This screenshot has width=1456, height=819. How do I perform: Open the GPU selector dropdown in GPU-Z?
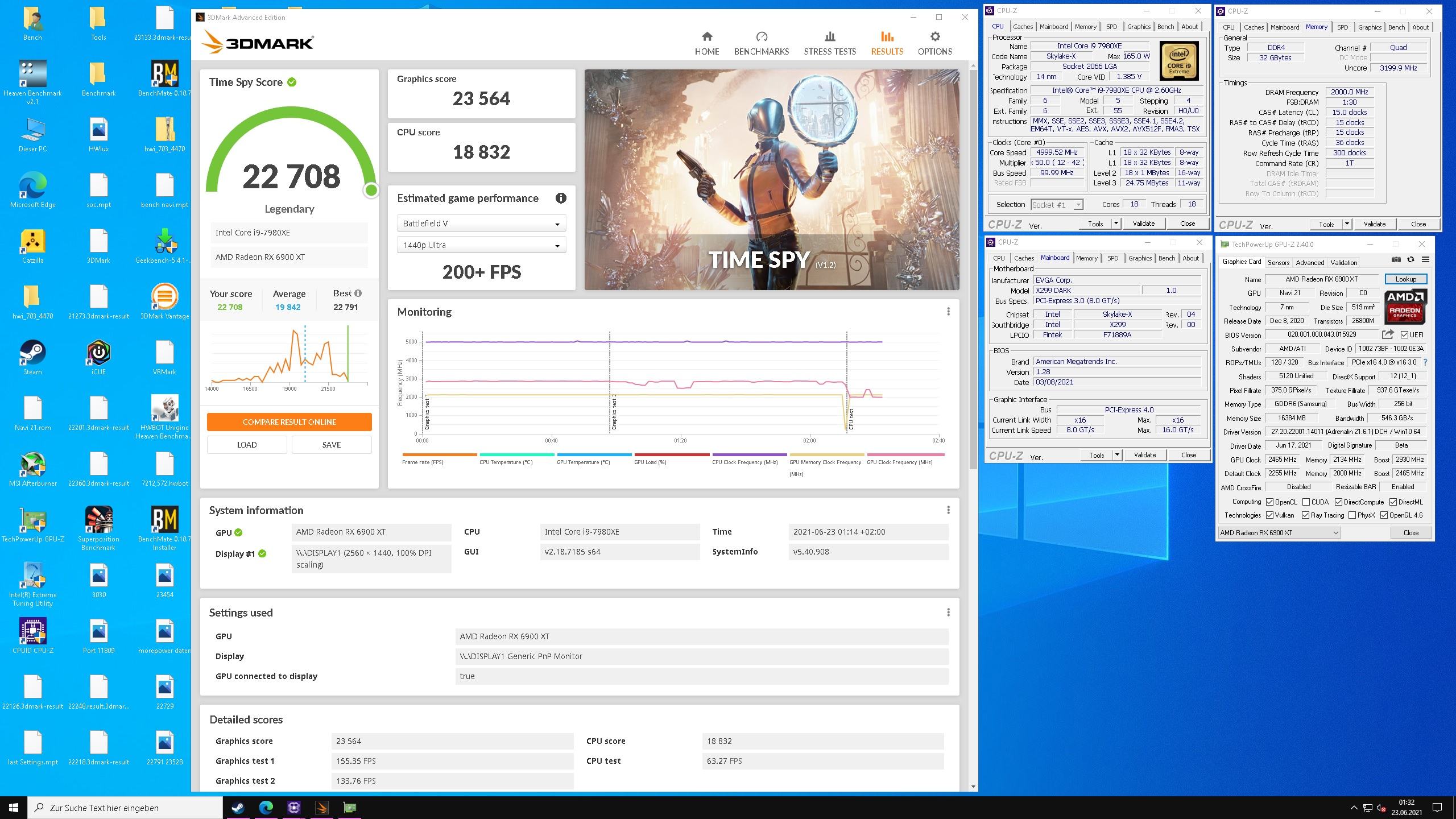tap(1279, 533)
